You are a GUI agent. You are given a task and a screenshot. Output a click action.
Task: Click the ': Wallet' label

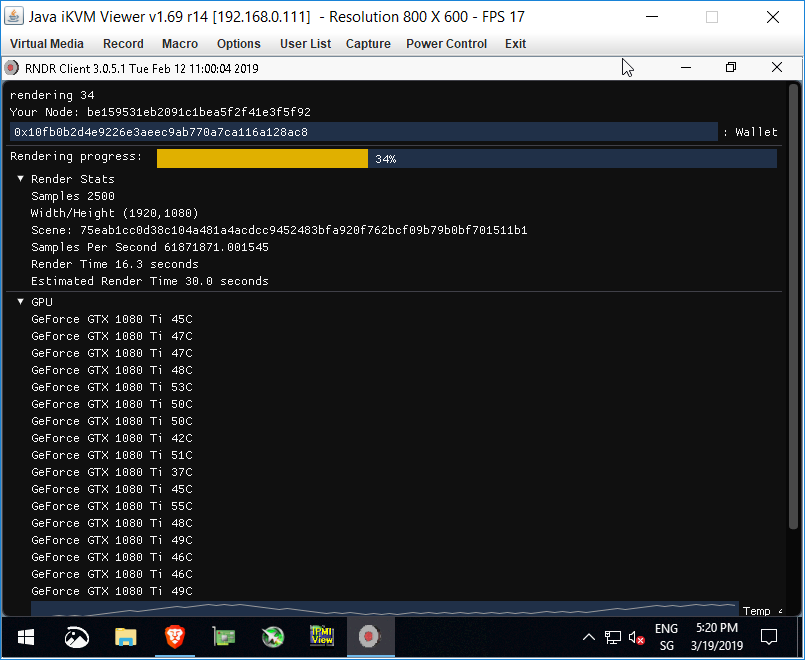(750, 132)
